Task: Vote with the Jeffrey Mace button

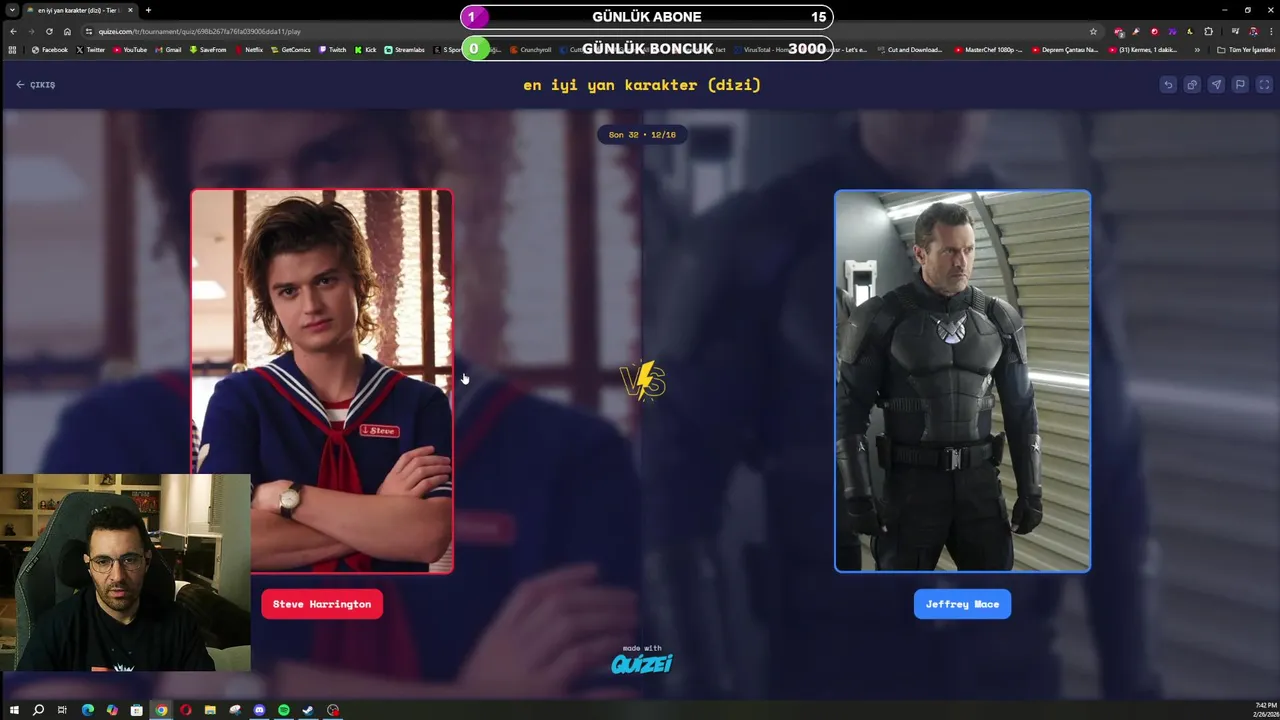Action: pyautogui.click(x=962, y=604)
